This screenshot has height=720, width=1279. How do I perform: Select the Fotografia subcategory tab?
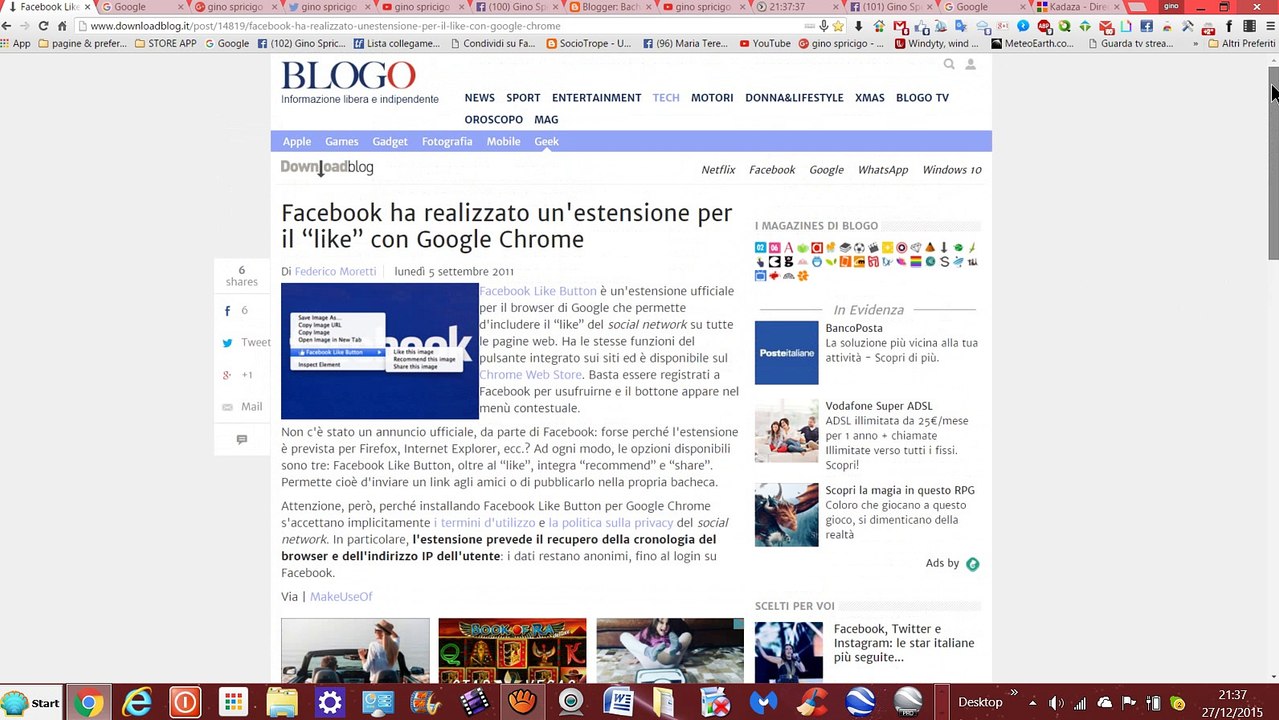click(x=447, y=142)
